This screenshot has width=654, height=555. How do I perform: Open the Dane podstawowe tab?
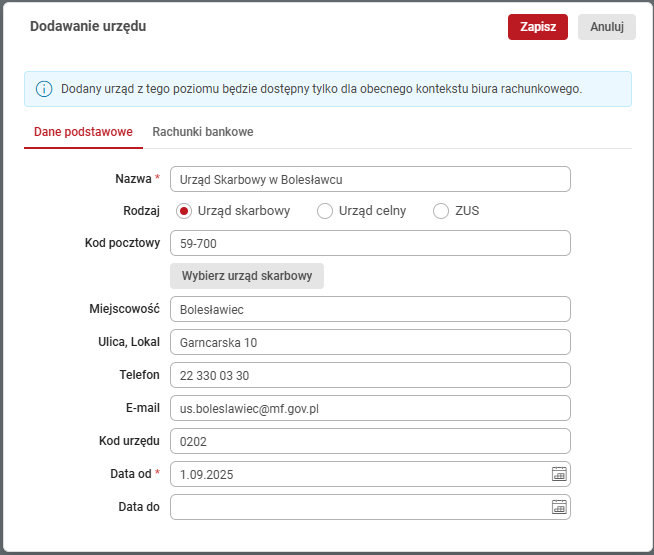pos(83,132)
